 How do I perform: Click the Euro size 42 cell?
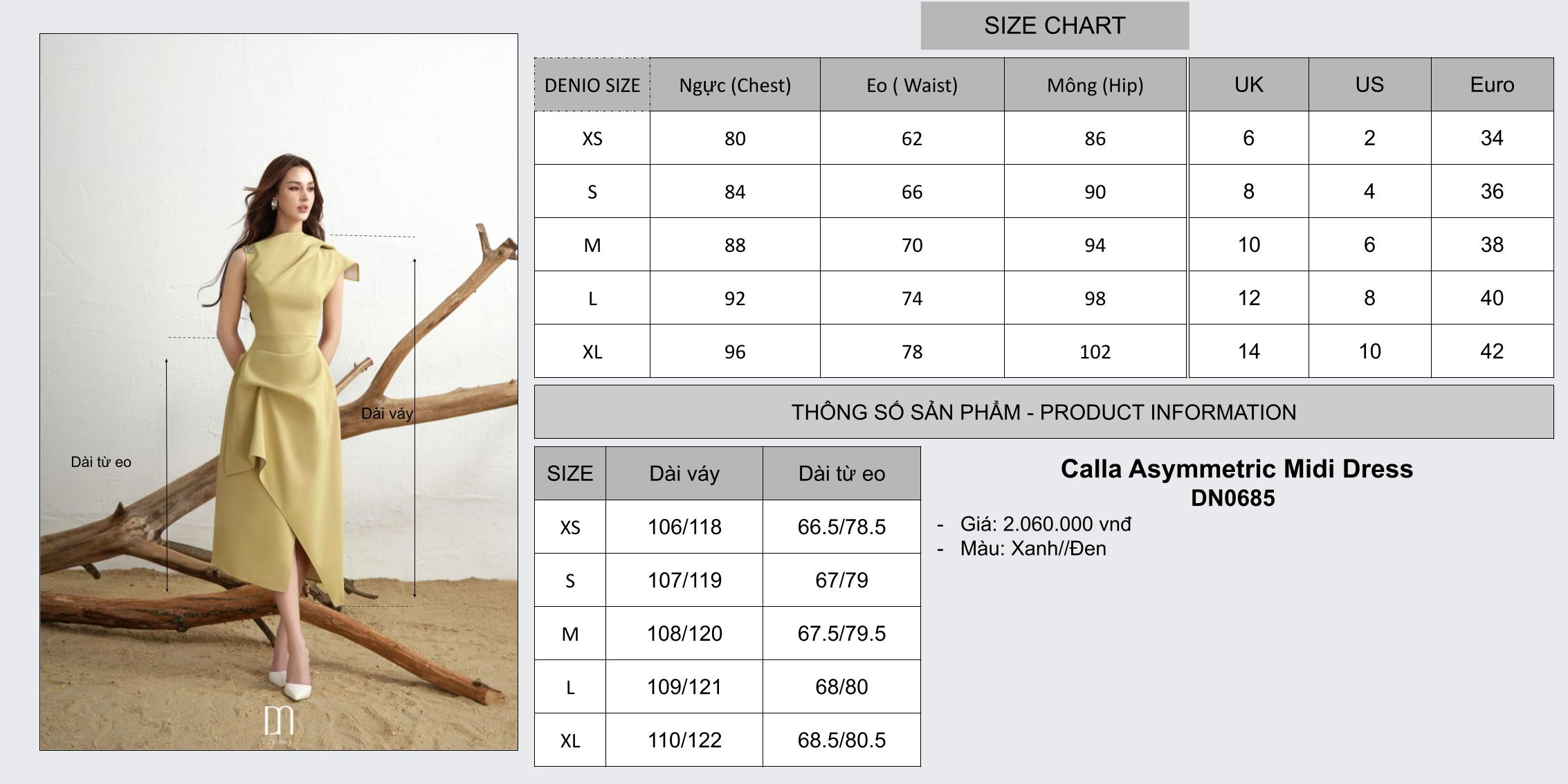[x=1492, y=352]
